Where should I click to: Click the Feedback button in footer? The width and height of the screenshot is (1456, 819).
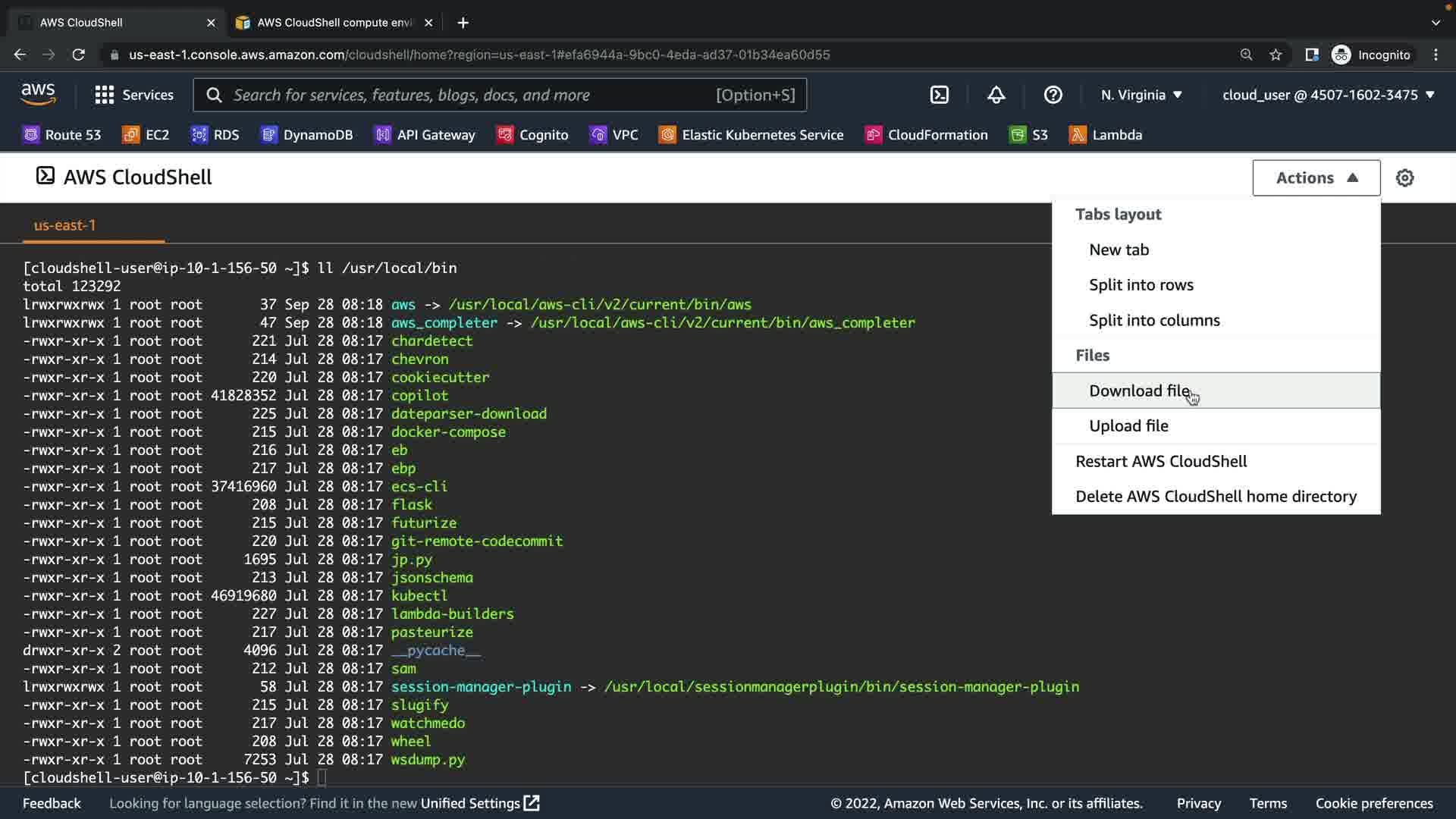click(52, 803)
